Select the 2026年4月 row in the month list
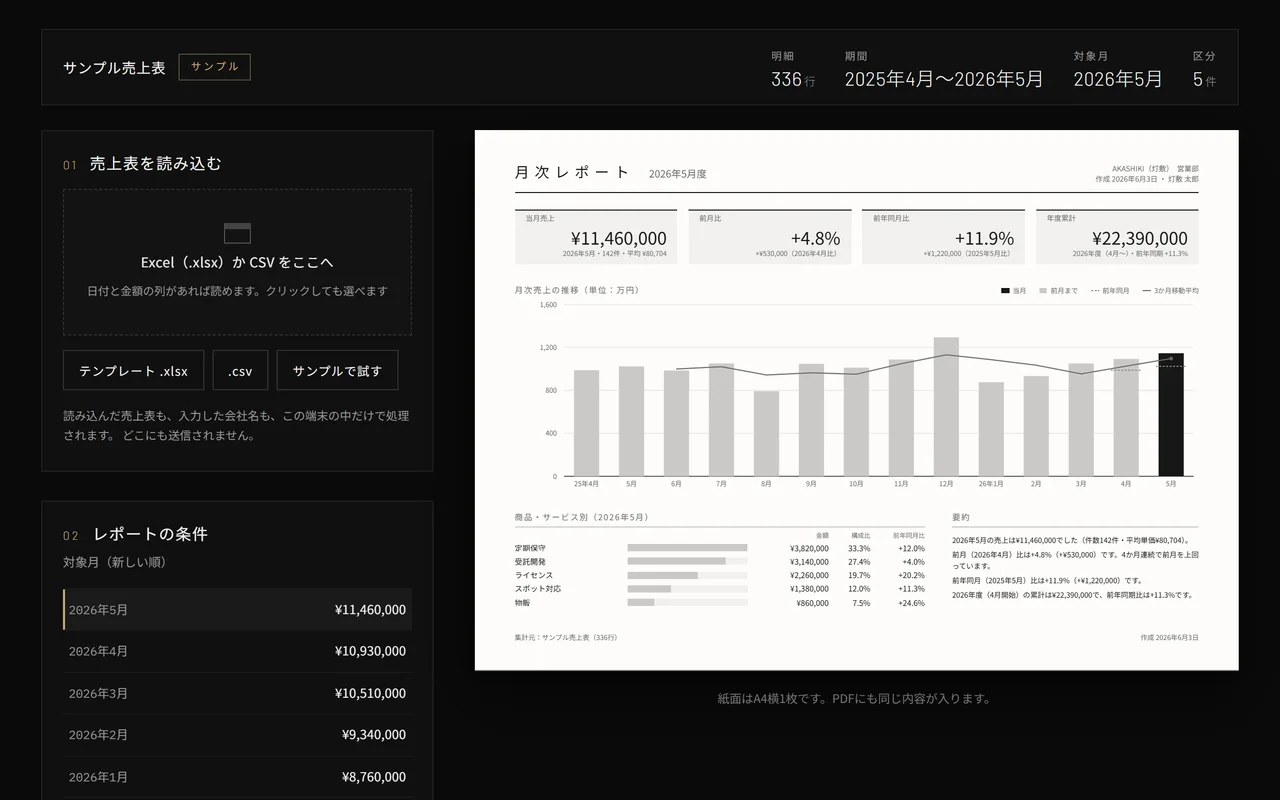This screenshot has width=1280, height=800. coord(237,651)
